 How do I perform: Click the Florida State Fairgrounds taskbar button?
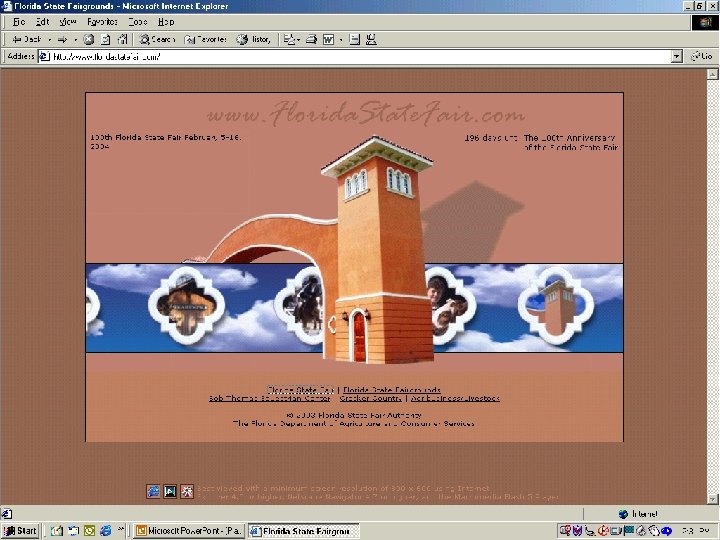point(304,531)
